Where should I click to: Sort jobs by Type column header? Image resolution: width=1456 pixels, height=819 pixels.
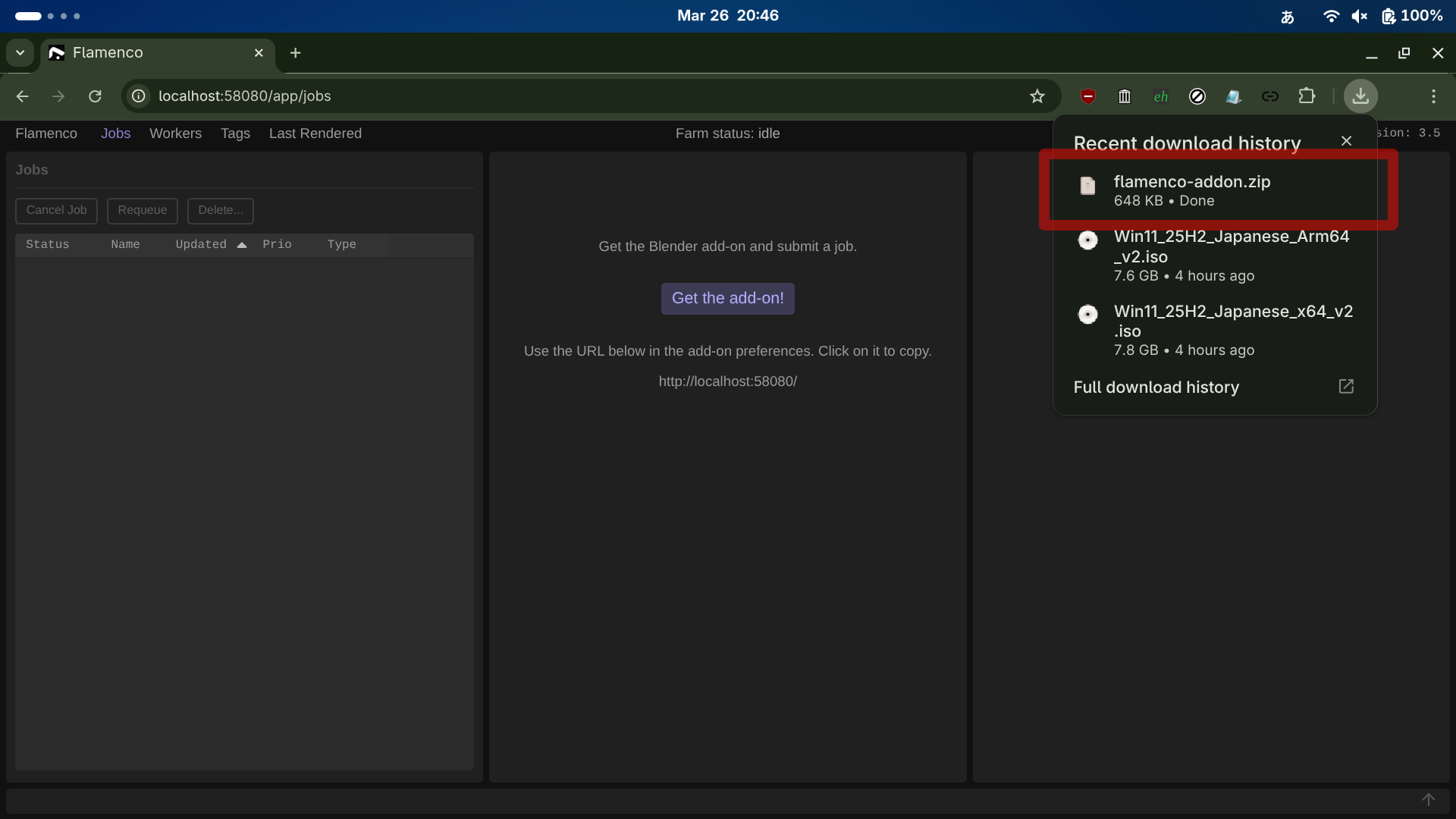[x=342, y=244]
